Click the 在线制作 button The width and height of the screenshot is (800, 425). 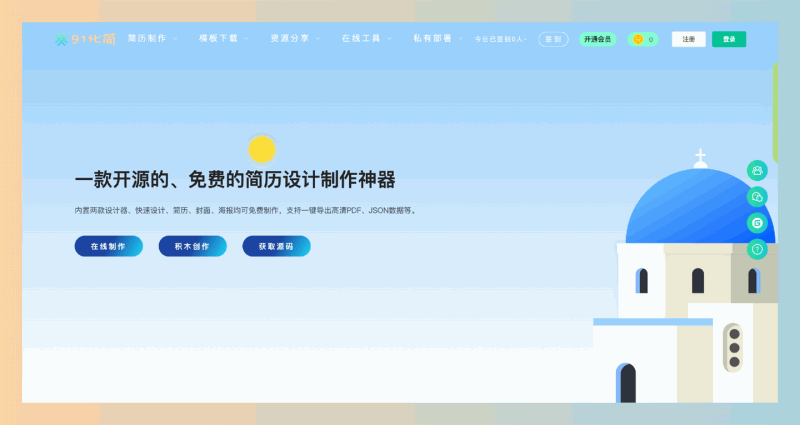(109, 246)
